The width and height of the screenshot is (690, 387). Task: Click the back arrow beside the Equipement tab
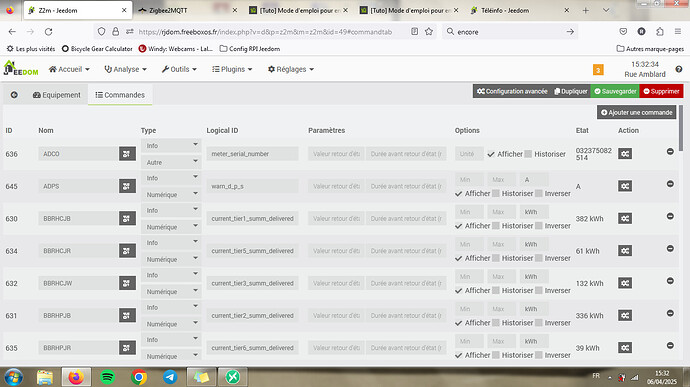click(14, 95)
